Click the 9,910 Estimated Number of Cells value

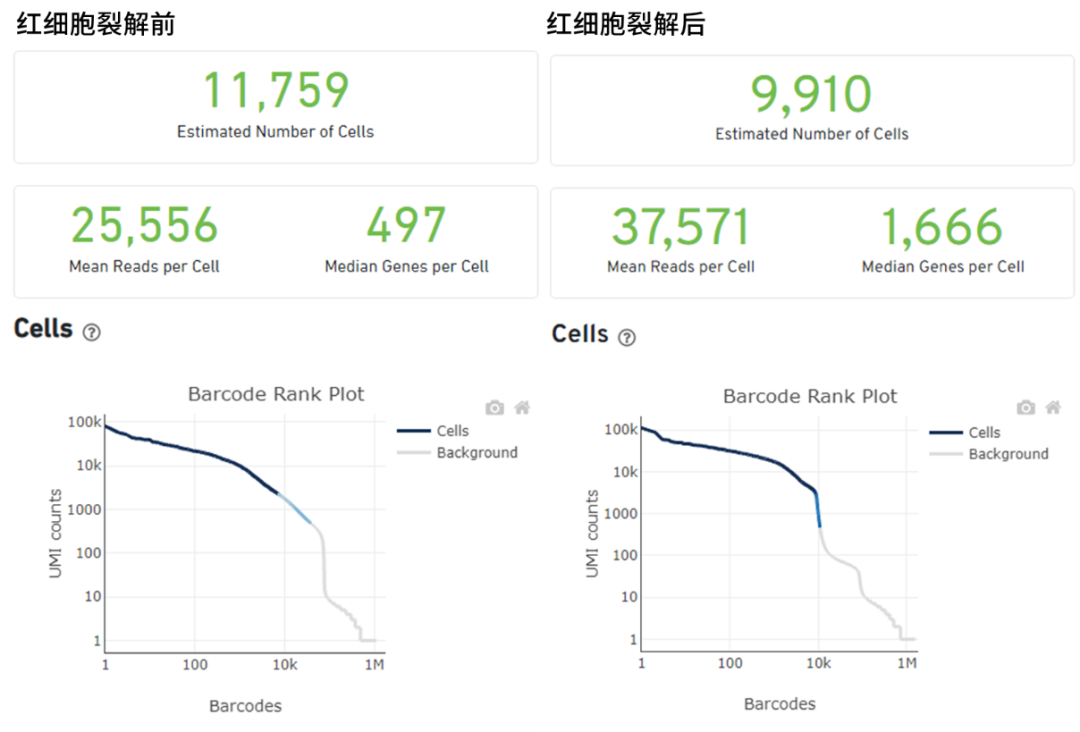811,94
